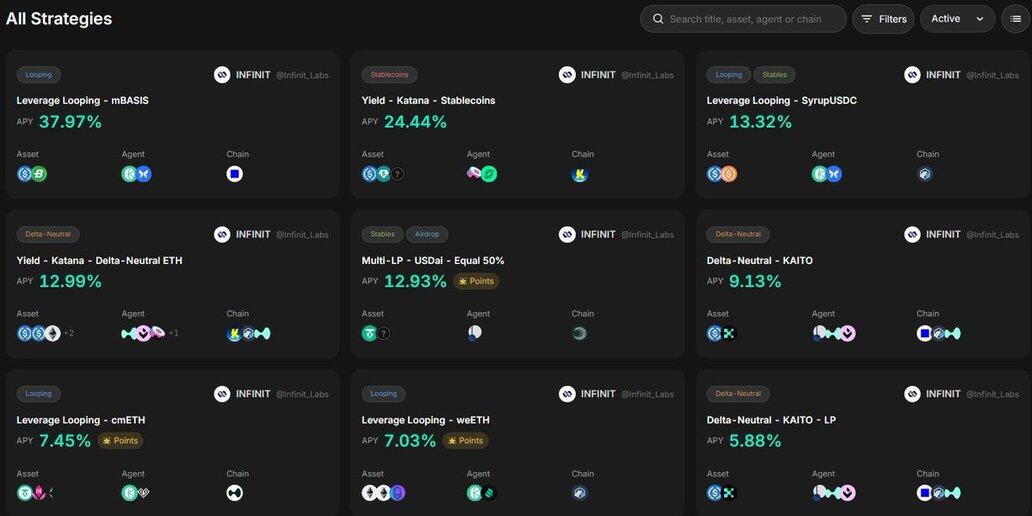Expand the Active status dropdown
Screen dimensions: 1032x516
[957, 19]
